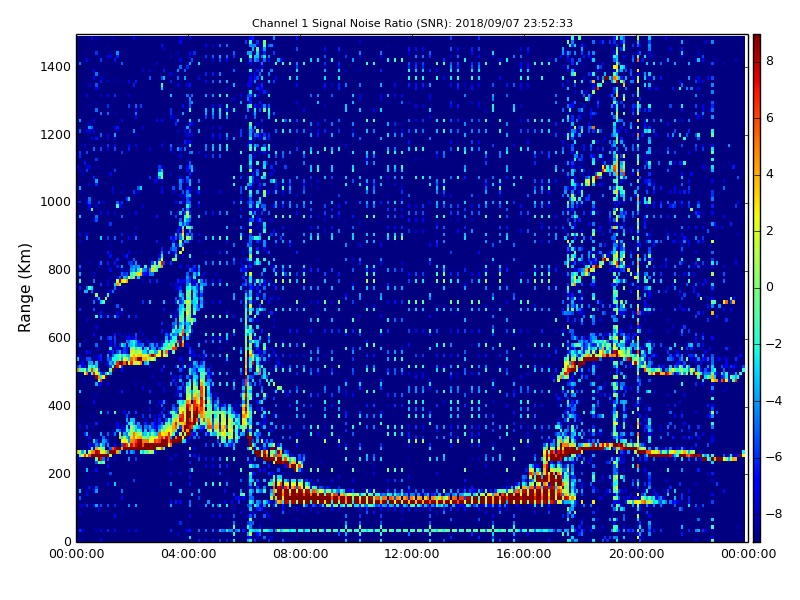
Task: Click the rightmost 00:00:00 time axis label
Action: coord(748,554)
